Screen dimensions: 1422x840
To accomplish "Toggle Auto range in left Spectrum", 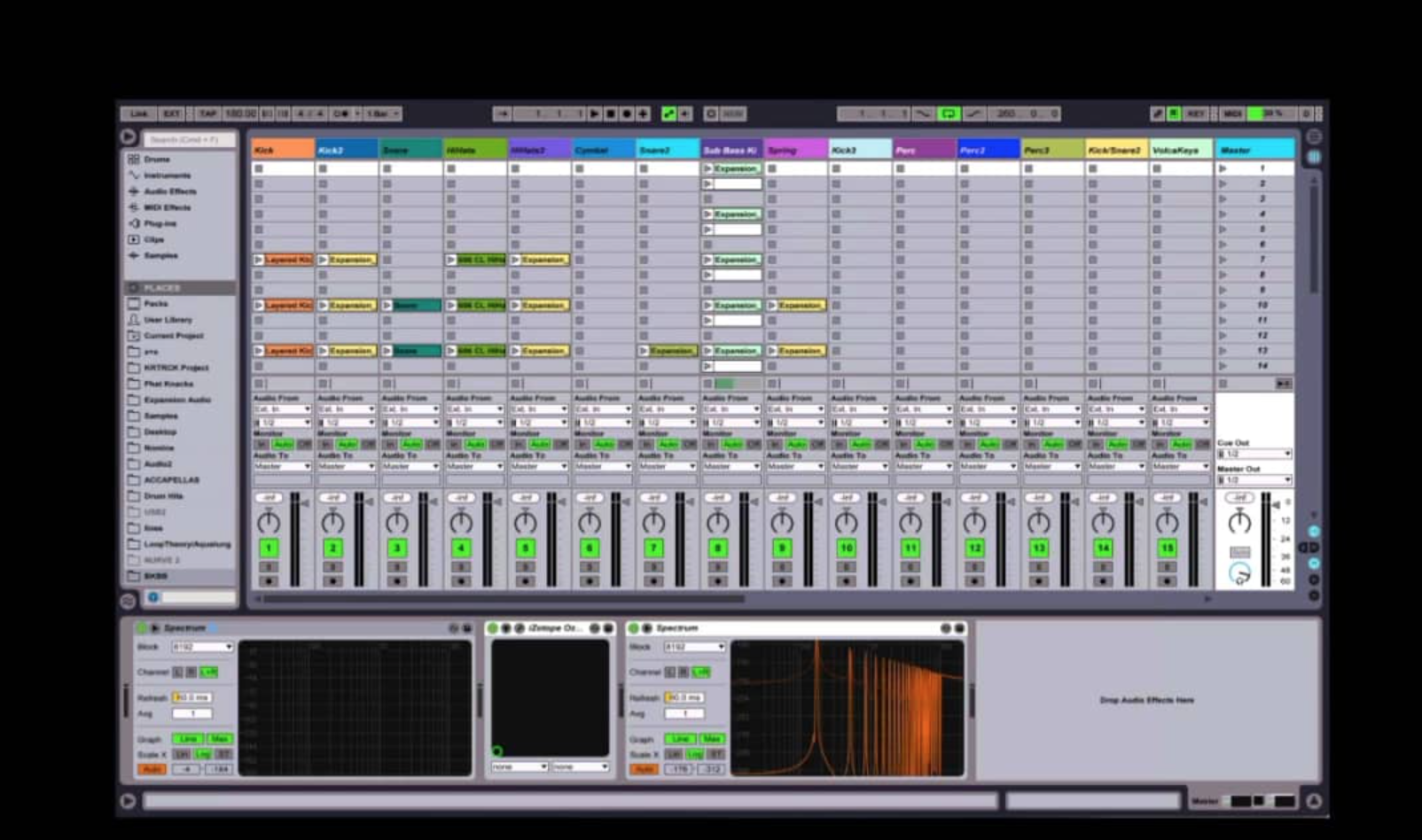I will (152, 769).
